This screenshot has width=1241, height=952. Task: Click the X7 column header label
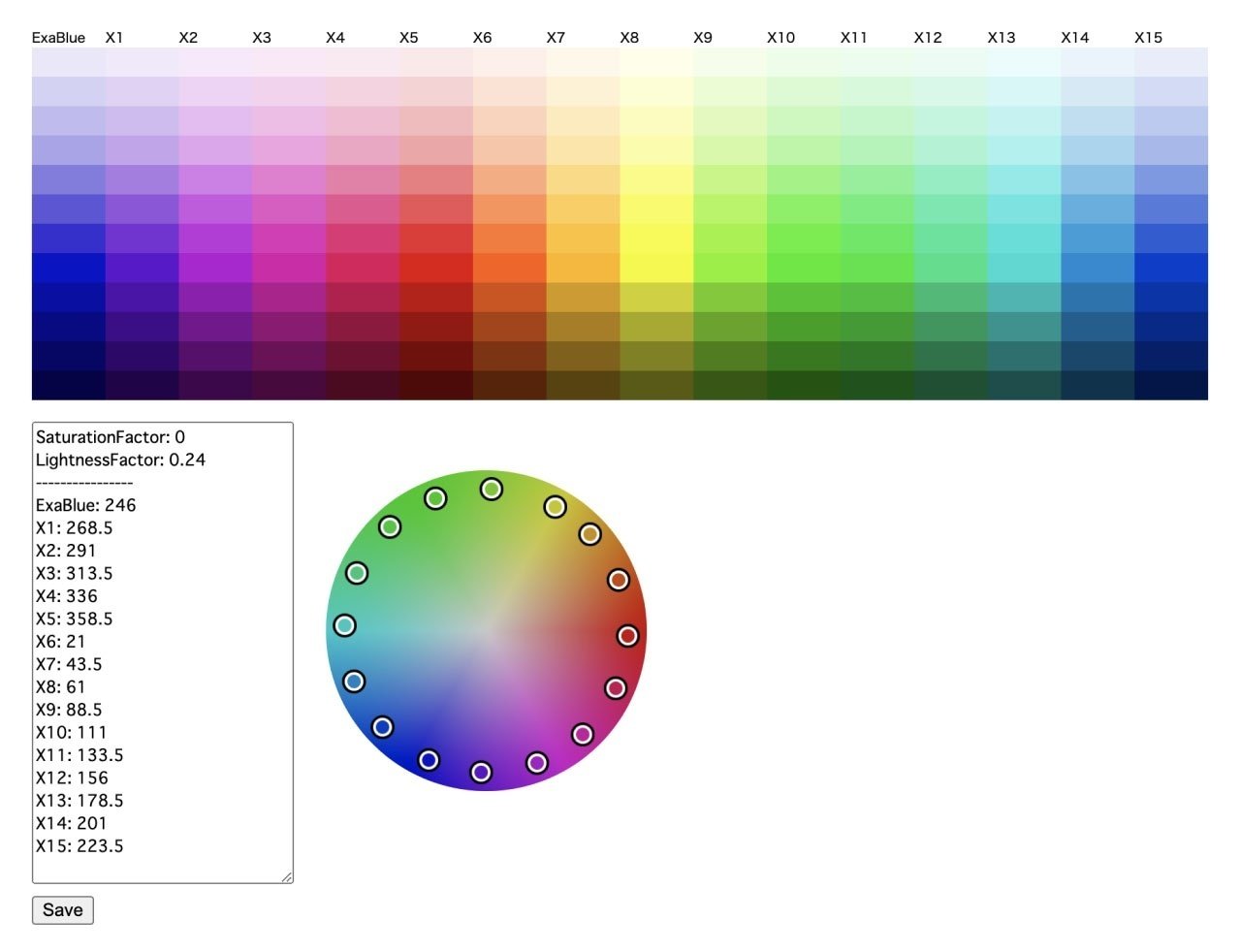coord(556,38)
